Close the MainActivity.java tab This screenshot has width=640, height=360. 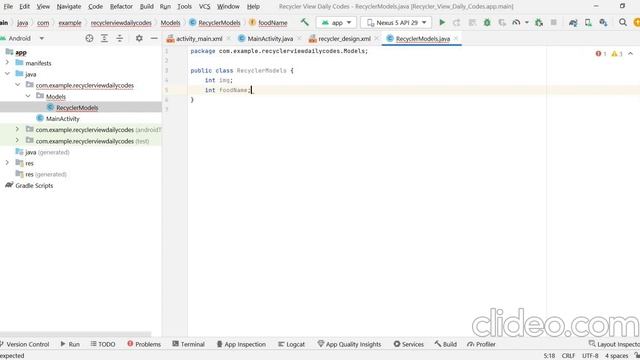tap(299, 38)
